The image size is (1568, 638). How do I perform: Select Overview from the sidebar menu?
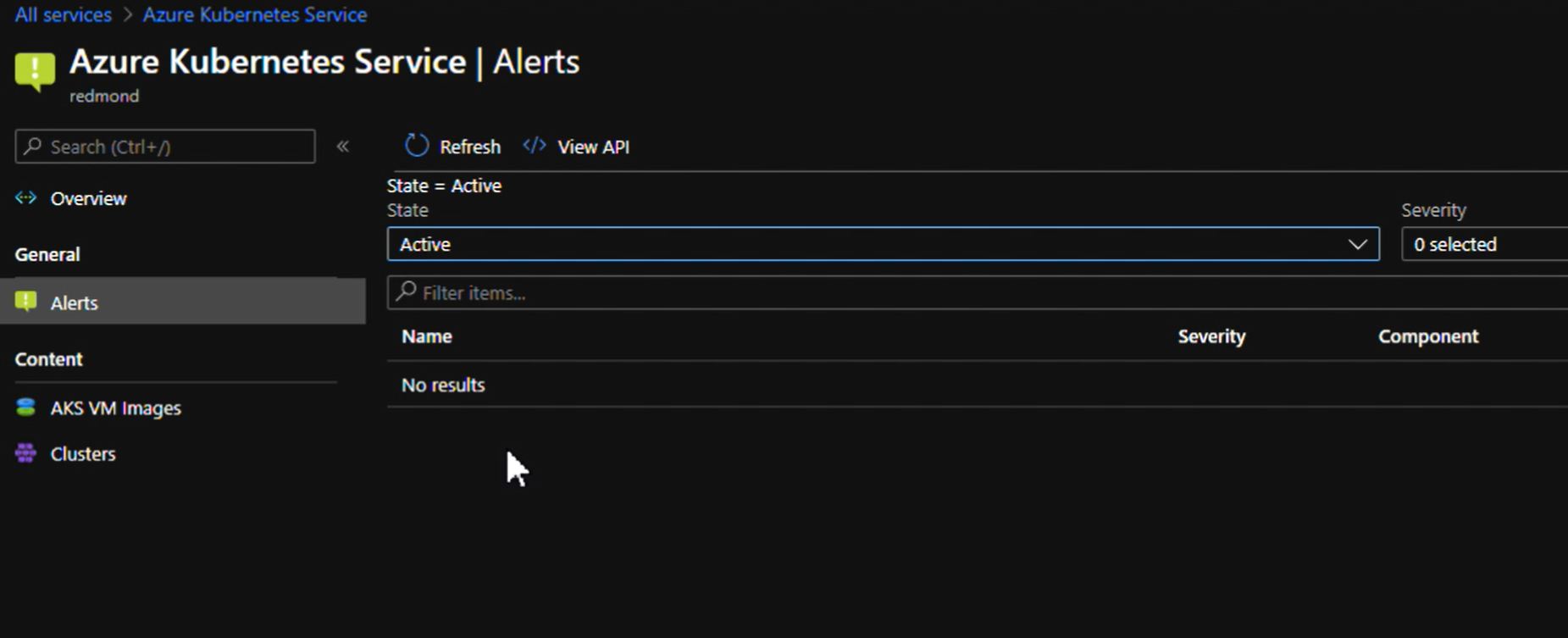(88, 197)
